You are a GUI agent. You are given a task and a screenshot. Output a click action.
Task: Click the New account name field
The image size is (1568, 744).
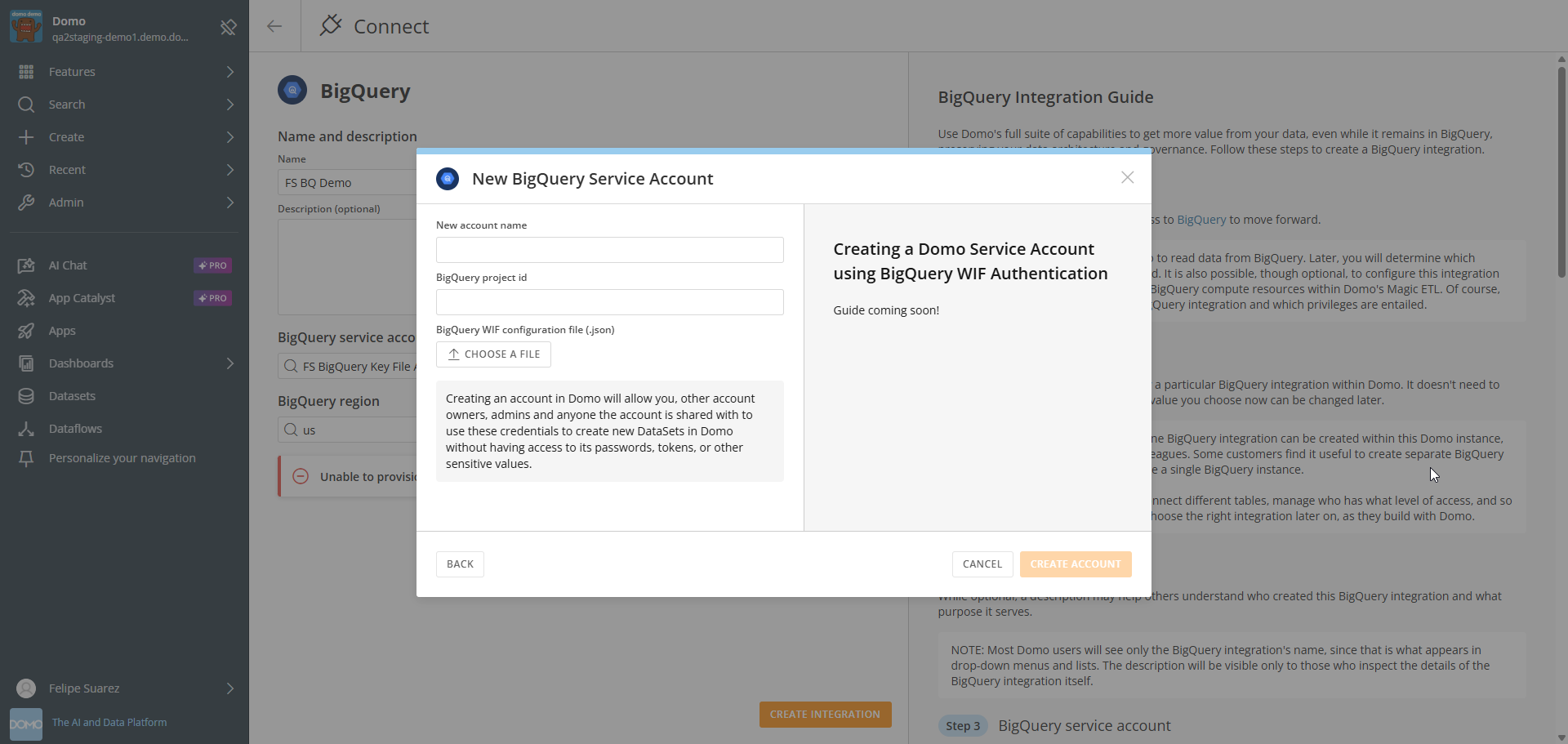click(610, 250)
